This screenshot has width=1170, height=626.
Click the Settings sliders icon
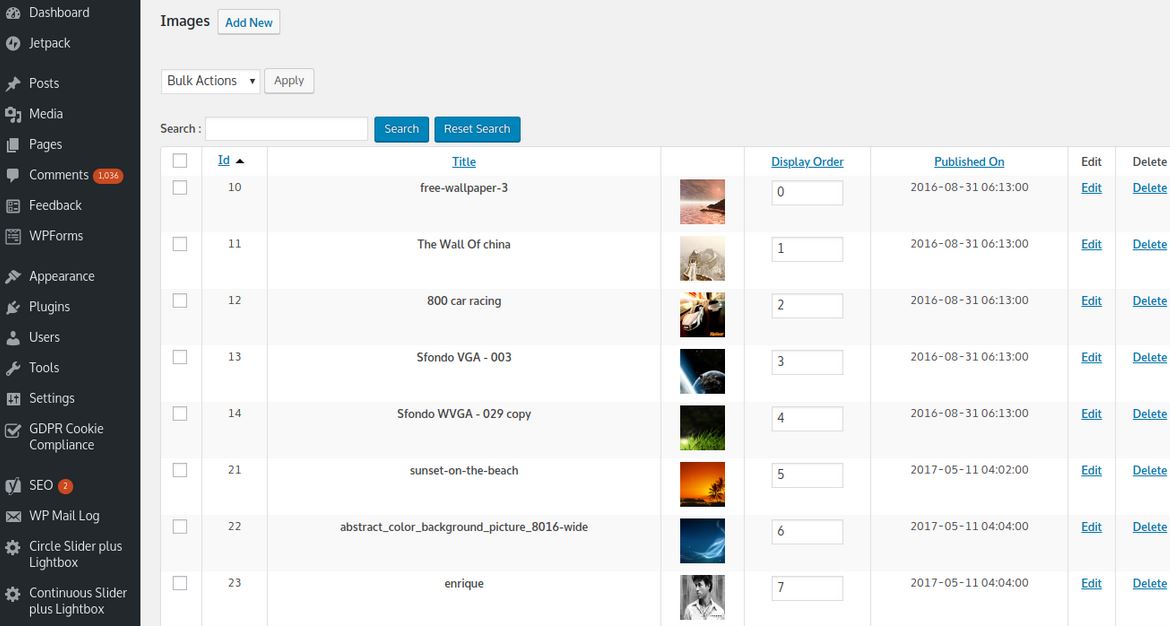point(13,399)
